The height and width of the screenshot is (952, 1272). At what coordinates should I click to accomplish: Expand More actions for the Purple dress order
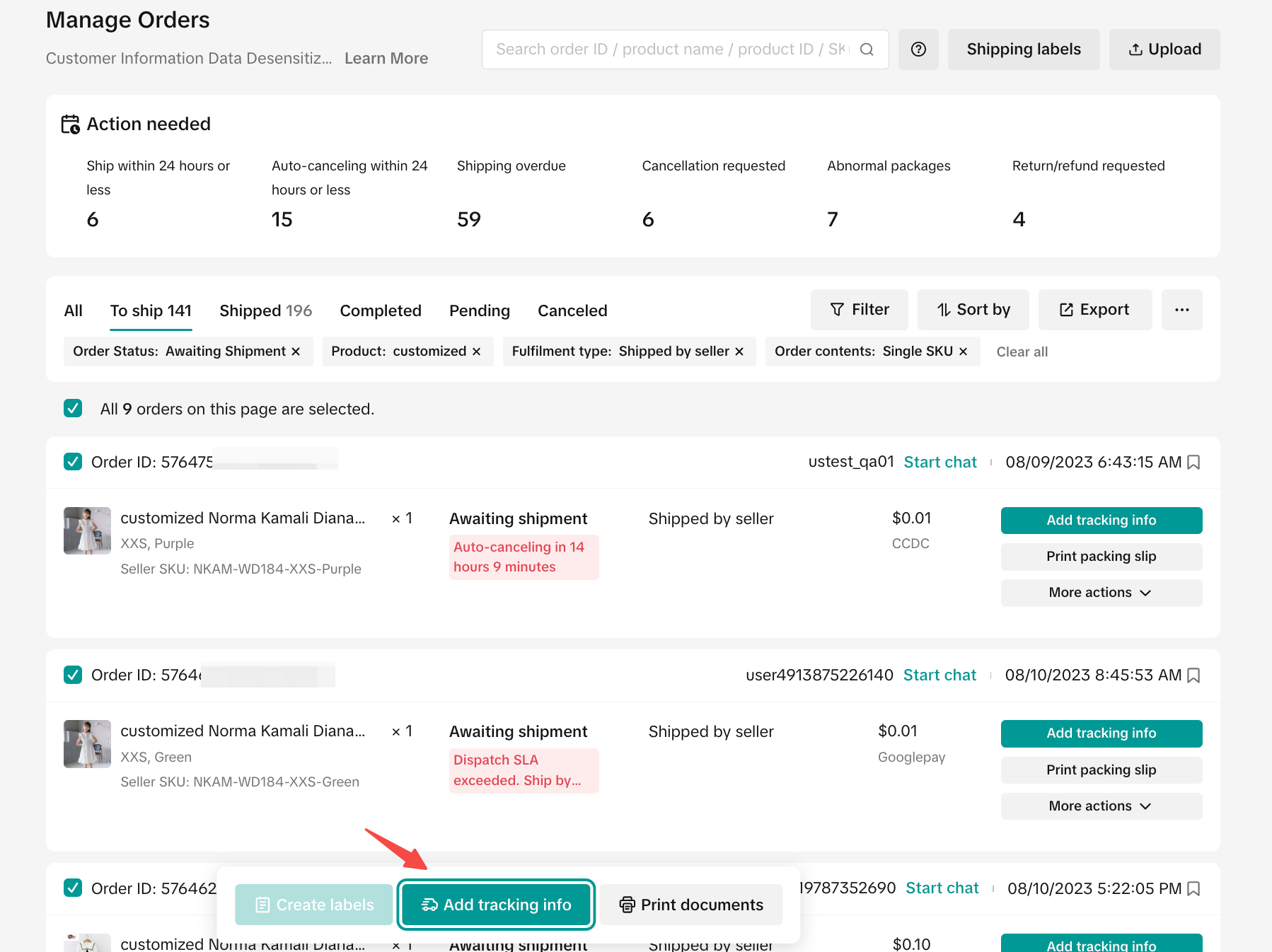coord(1101,593)
